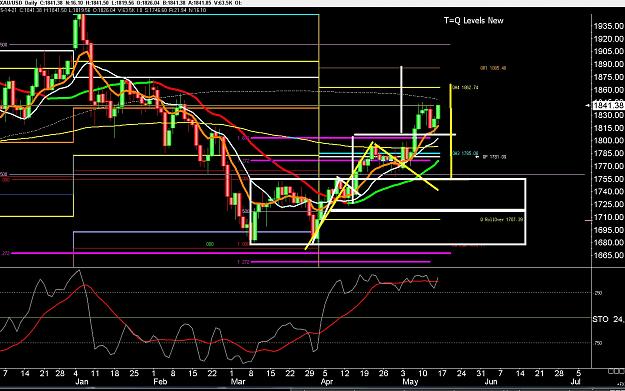
Task: Click the 1785.00 price axis label
Action: tap(609, 153)
